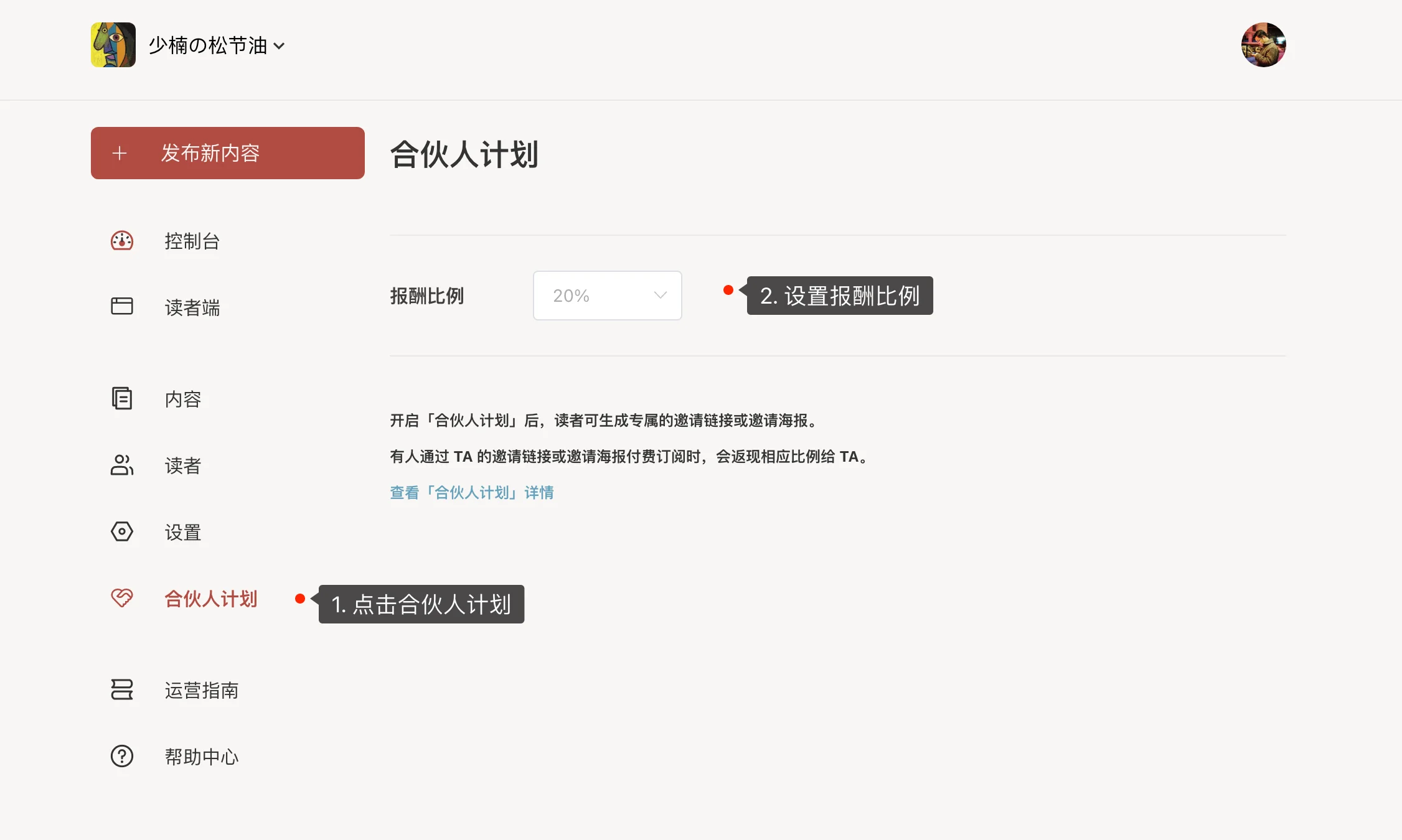Screen dimensions: 1402x840
Task: Click the dashboard gauge icon for 控制台
Action: tap(122, 241)
